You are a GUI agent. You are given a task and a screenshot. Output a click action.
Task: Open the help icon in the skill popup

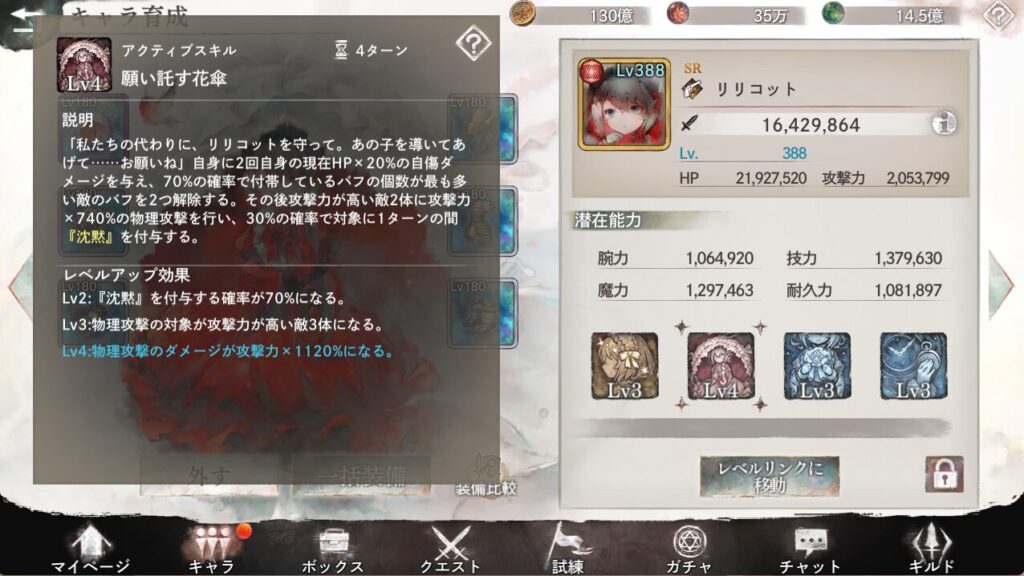click(x=473, y=44)
